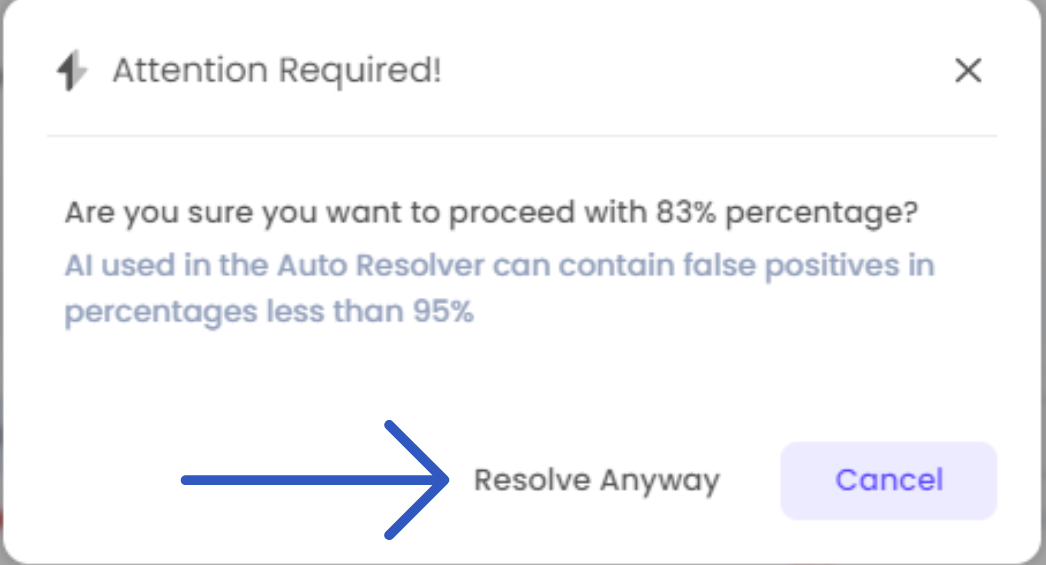Close the Attention Required dialog with X
Image resolution: width=1046 pixels, height=565 pixels.
coord(968,71)
